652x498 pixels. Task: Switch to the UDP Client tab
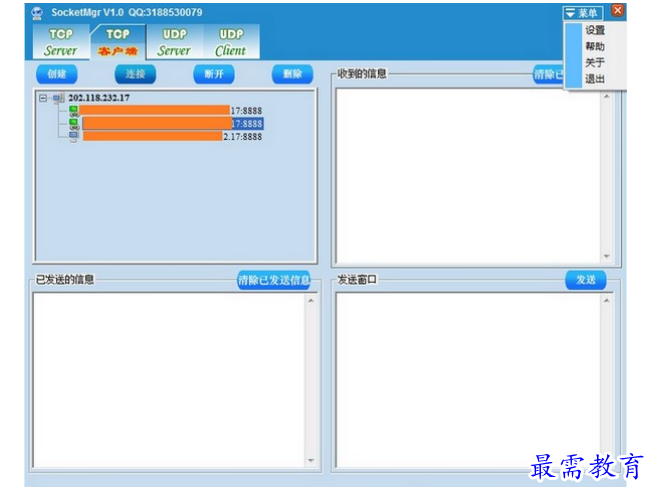pyautogui.click(x=231, y=42)
